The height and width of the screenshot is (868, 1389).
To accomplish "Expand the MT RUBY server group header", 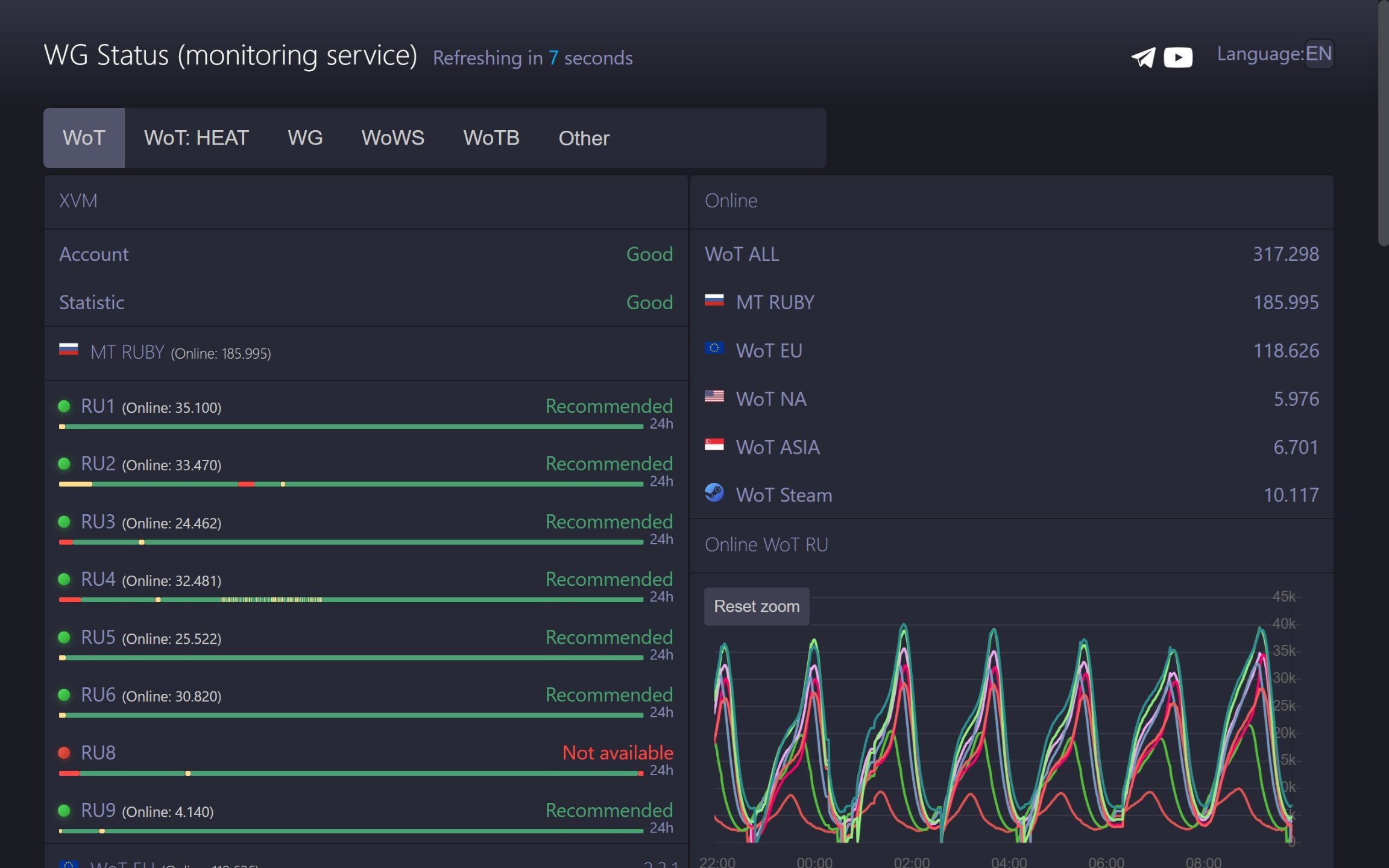I will click(x=366, y=353).
